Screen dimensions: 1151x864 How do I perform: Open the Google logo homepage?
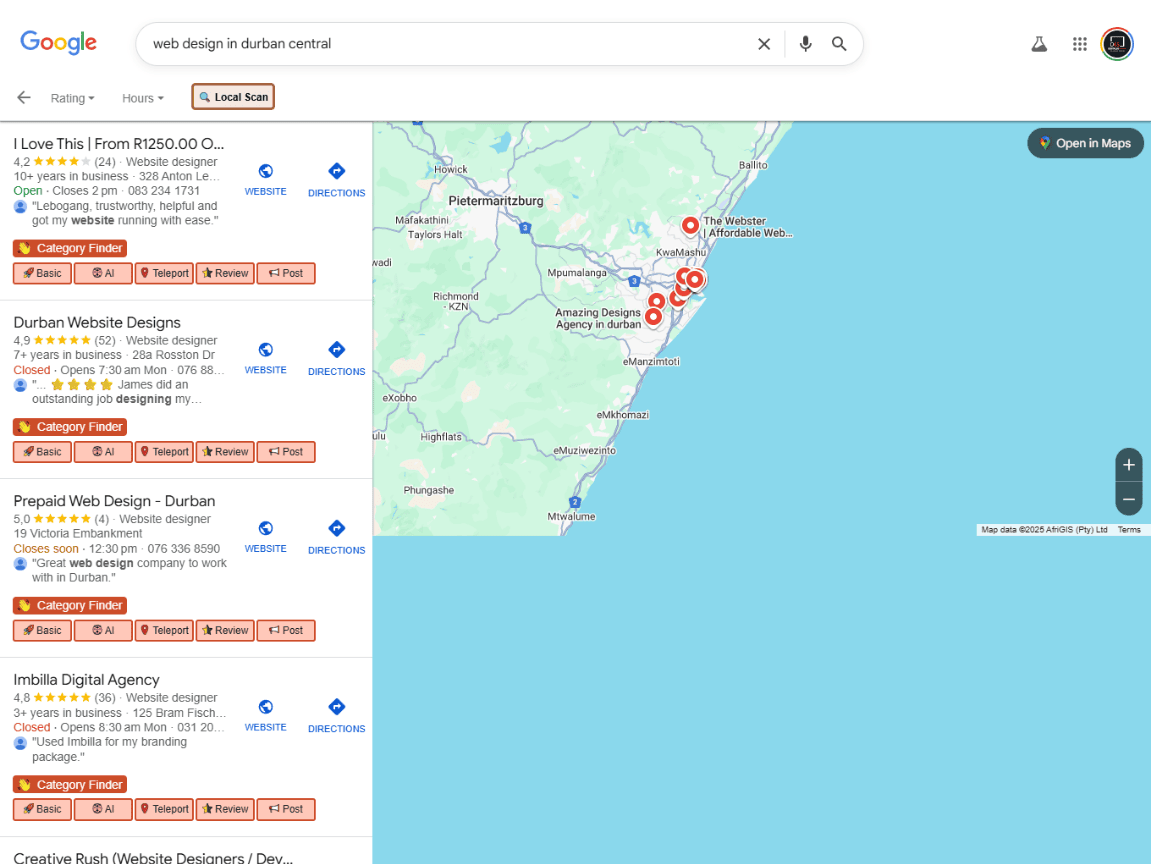(58, 43)
